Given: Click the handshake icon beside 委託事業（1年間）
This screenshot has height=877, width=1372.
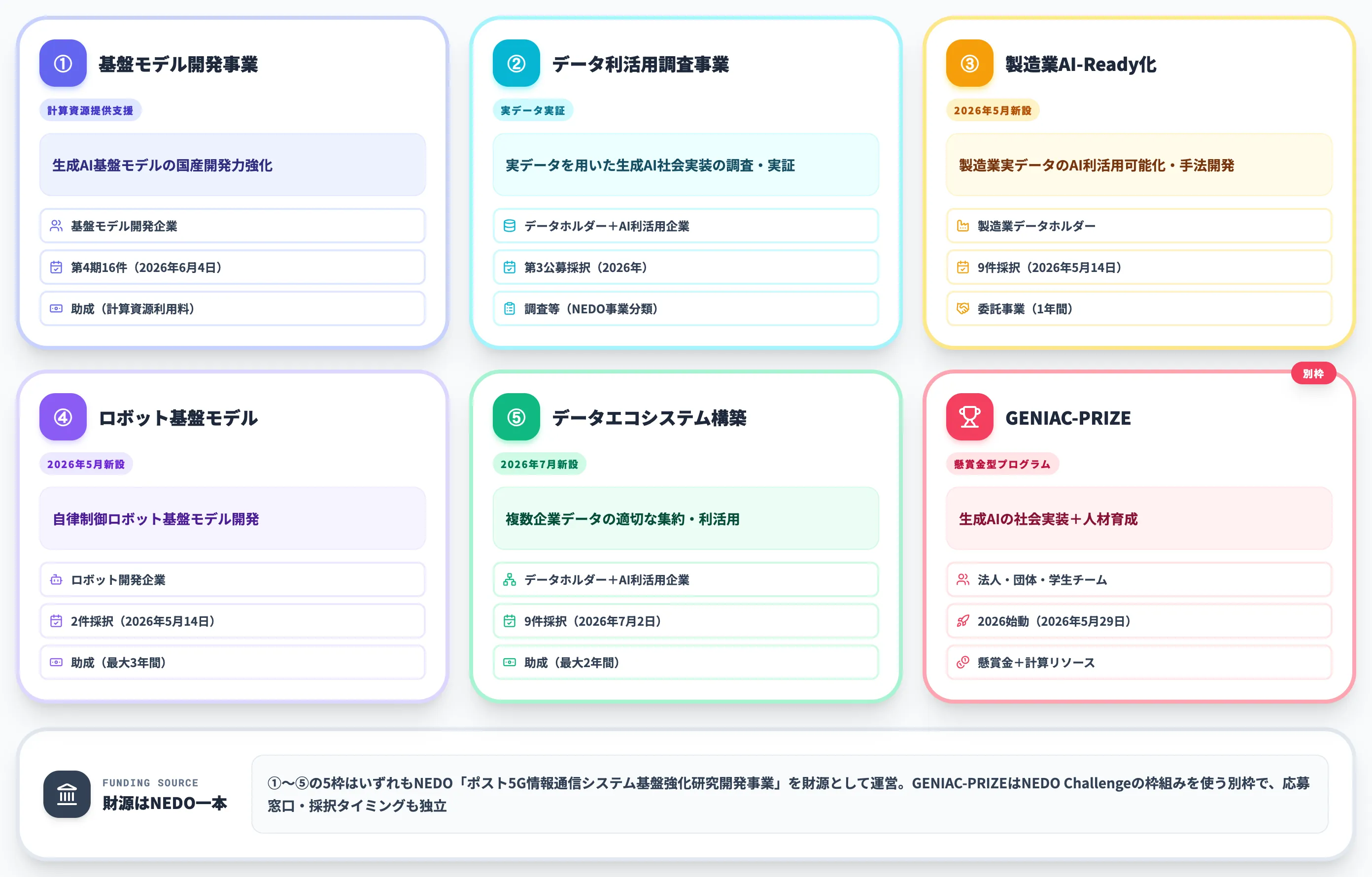Looking at the screenshot, I should point(963,308).
